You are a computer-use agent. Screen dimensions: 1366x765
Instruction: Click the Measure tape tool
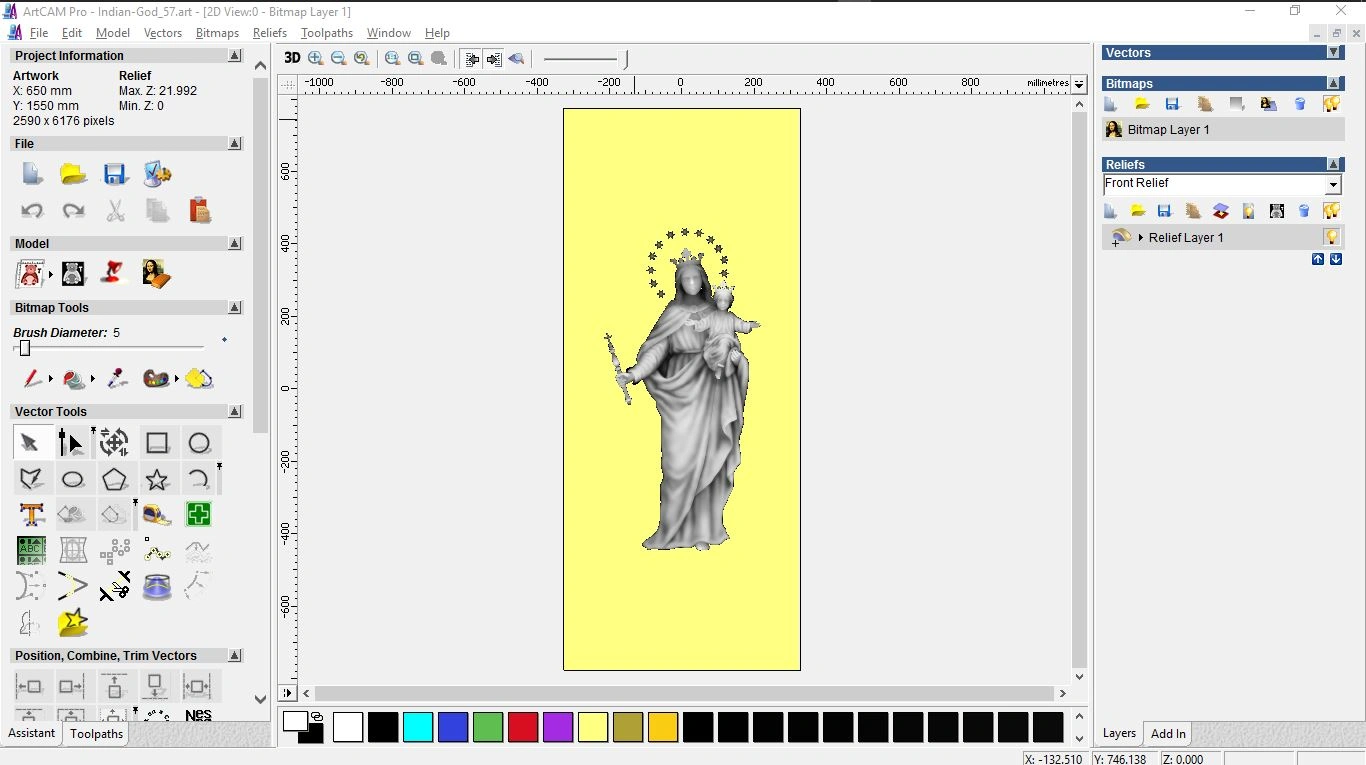click(157, 515)
